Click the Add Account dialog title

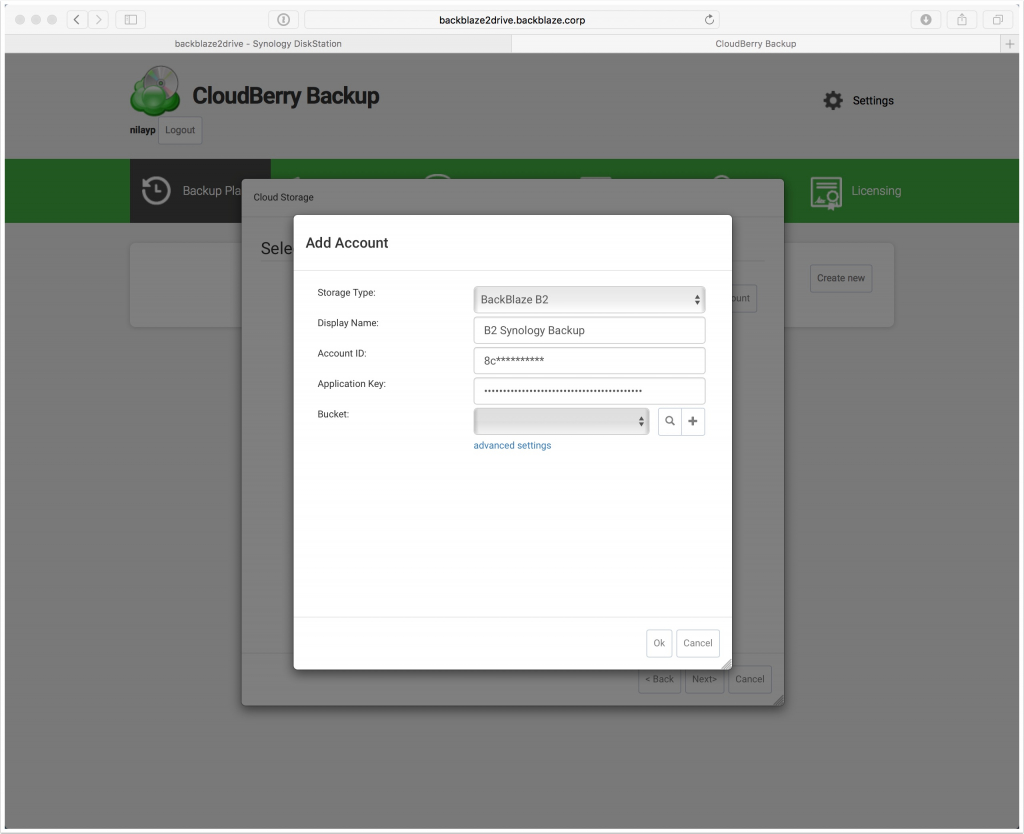(347, 243)
